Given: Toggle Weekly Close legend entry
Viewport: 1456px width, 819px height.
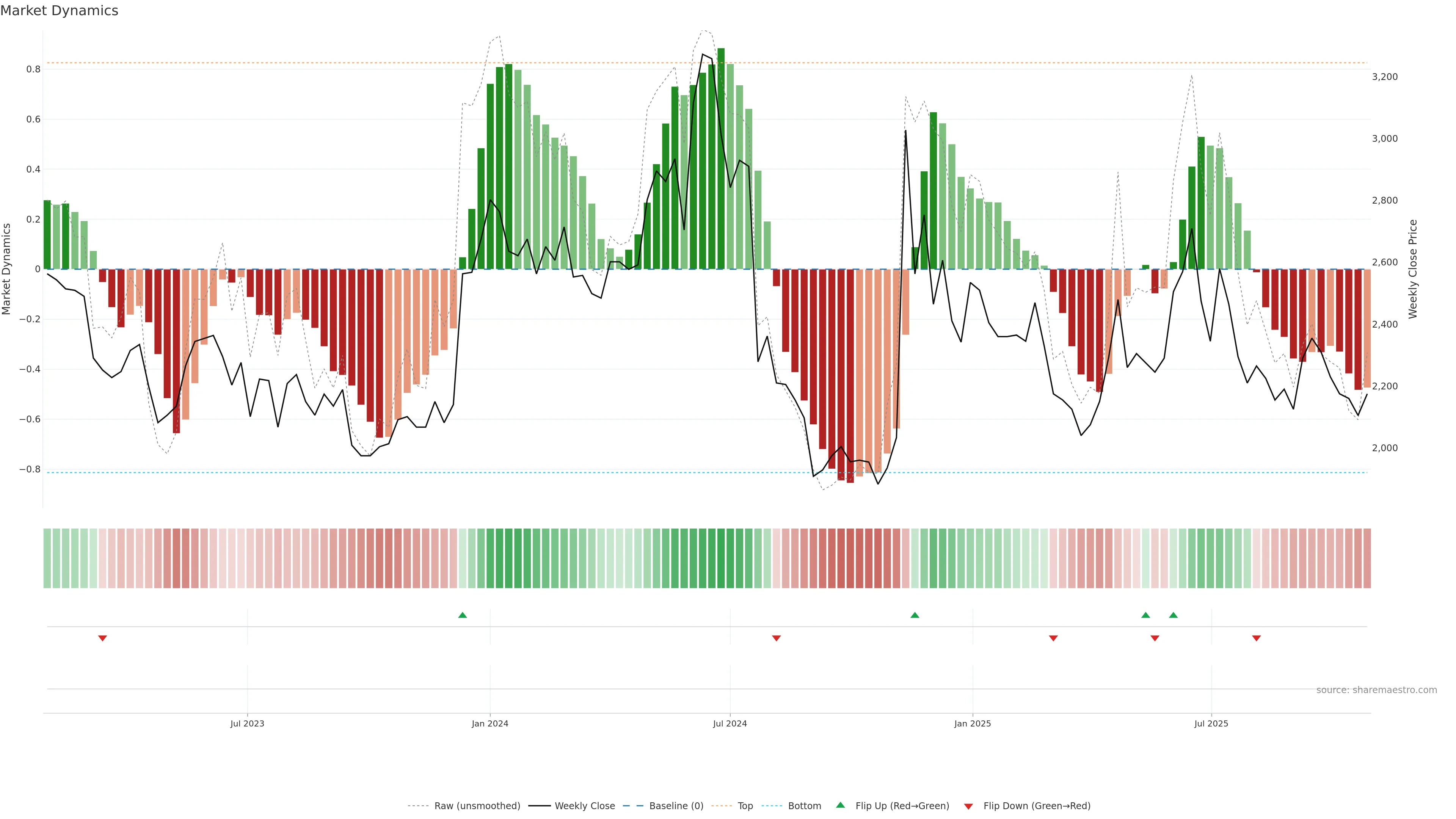Looking at the screenshot, I should (x=584, y=806).
